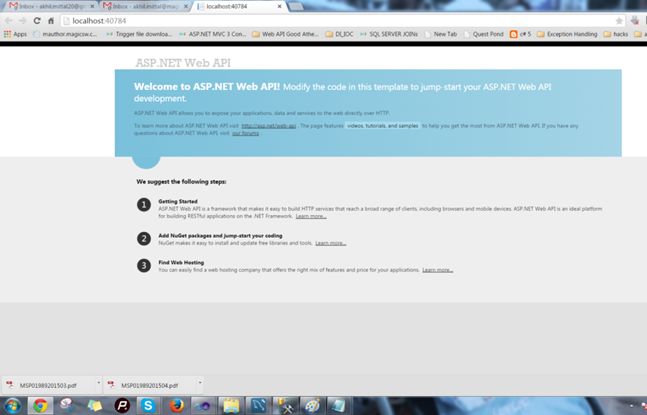Open the Quest Pond bookmark

tap(484, 34)
